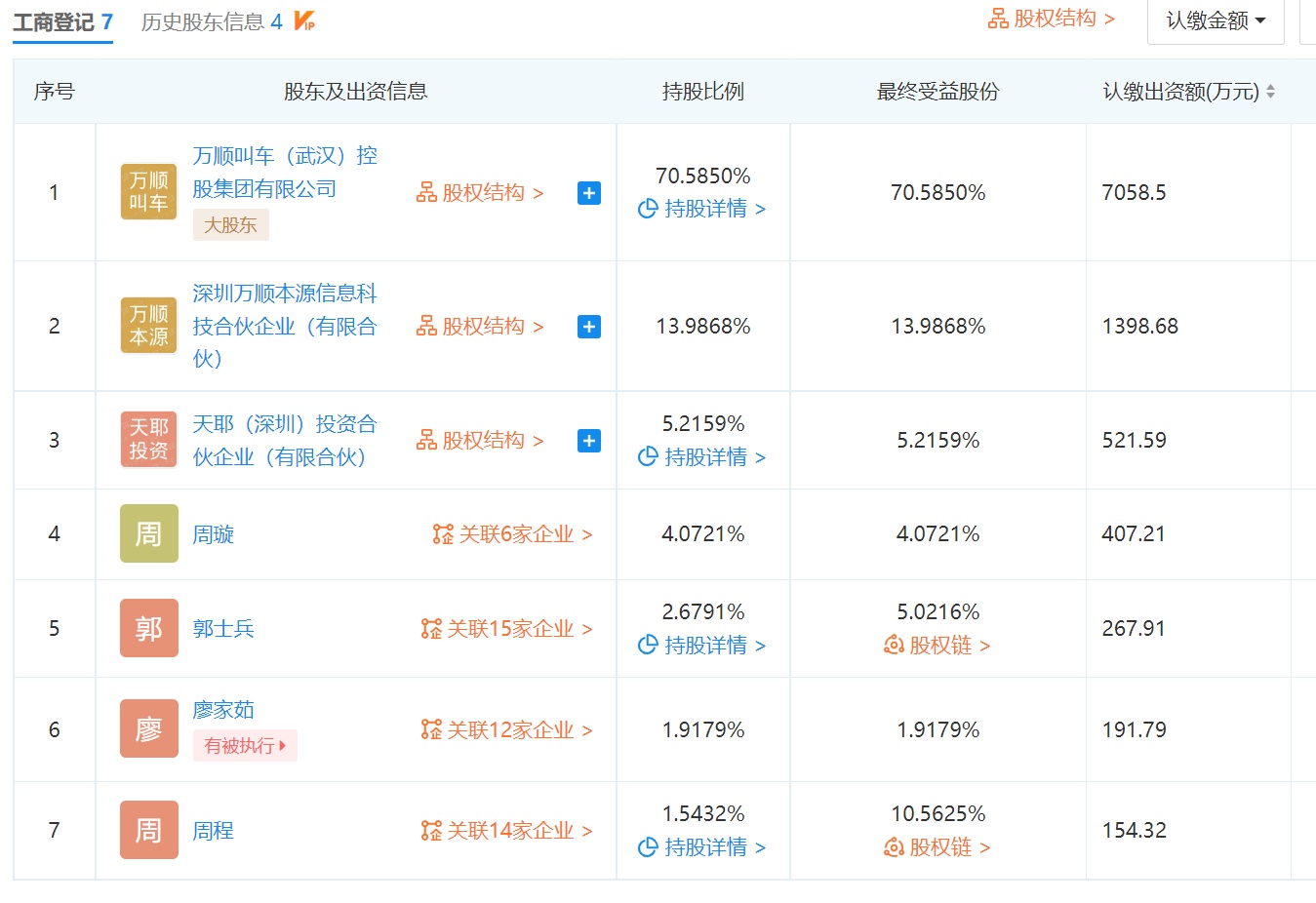
Task: Open 万顺叫车（武汉）控股集团有限公司 company link
Action: [284, 172]
